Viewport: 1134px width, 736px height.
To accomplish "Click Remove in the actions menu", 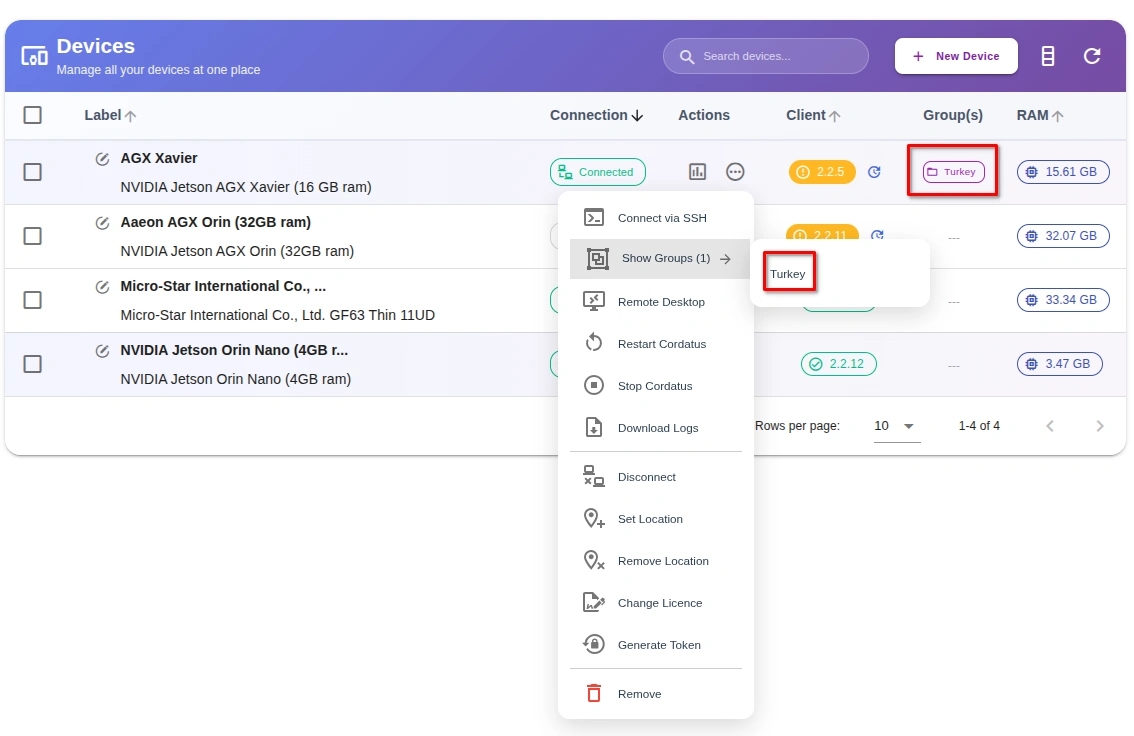I will tap(640, 694).
